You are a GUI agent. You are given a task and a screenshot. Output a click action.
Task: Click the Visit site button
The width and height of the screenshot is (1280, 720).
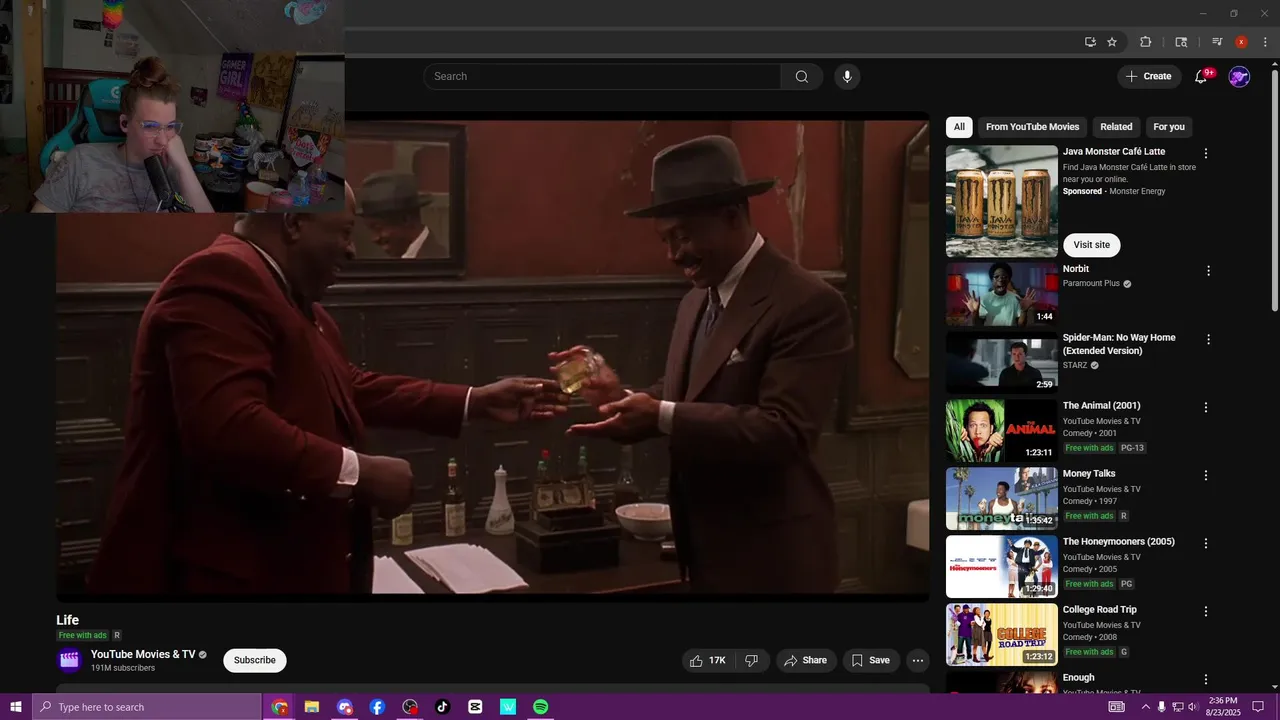pos(1091,245)
